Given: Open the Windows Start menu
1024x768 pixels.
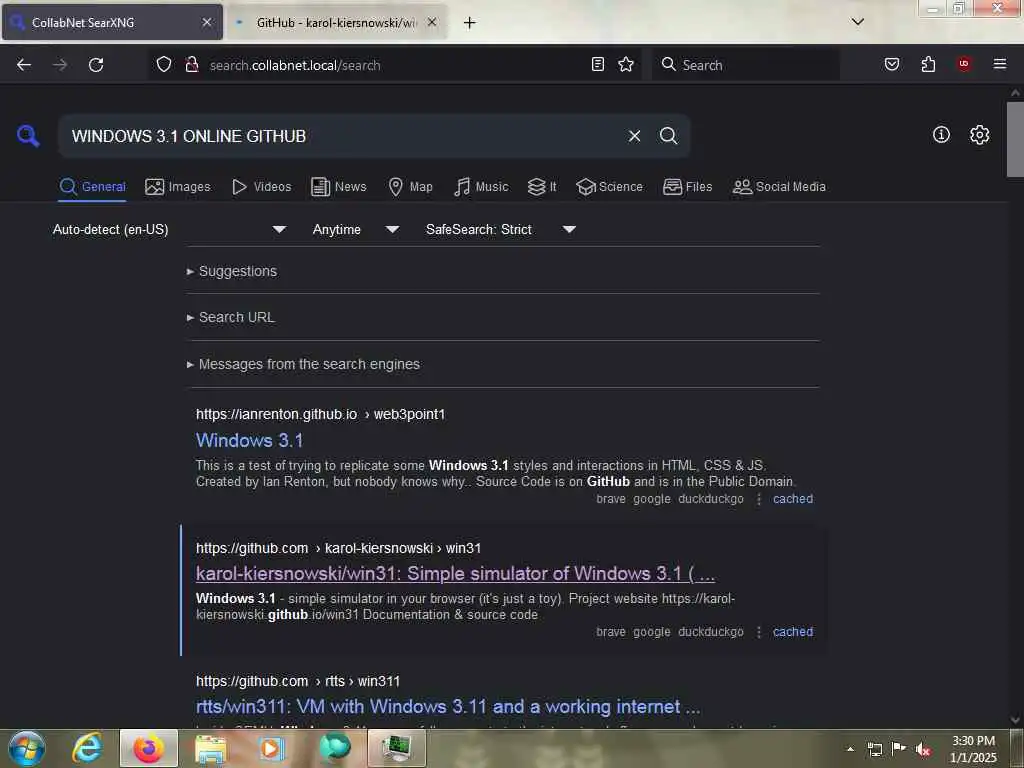Looking at the screenshot, I should [27, 748].
